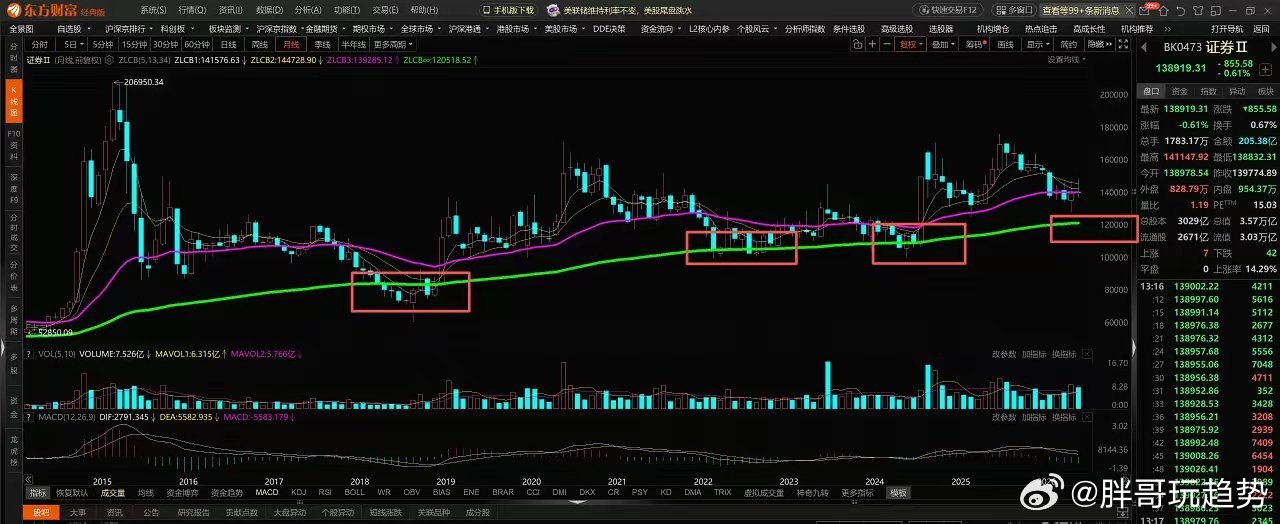Toggle the 筹码 chip distribution
Viewport: 1280px width, 524px height.
tap(976, 45)
